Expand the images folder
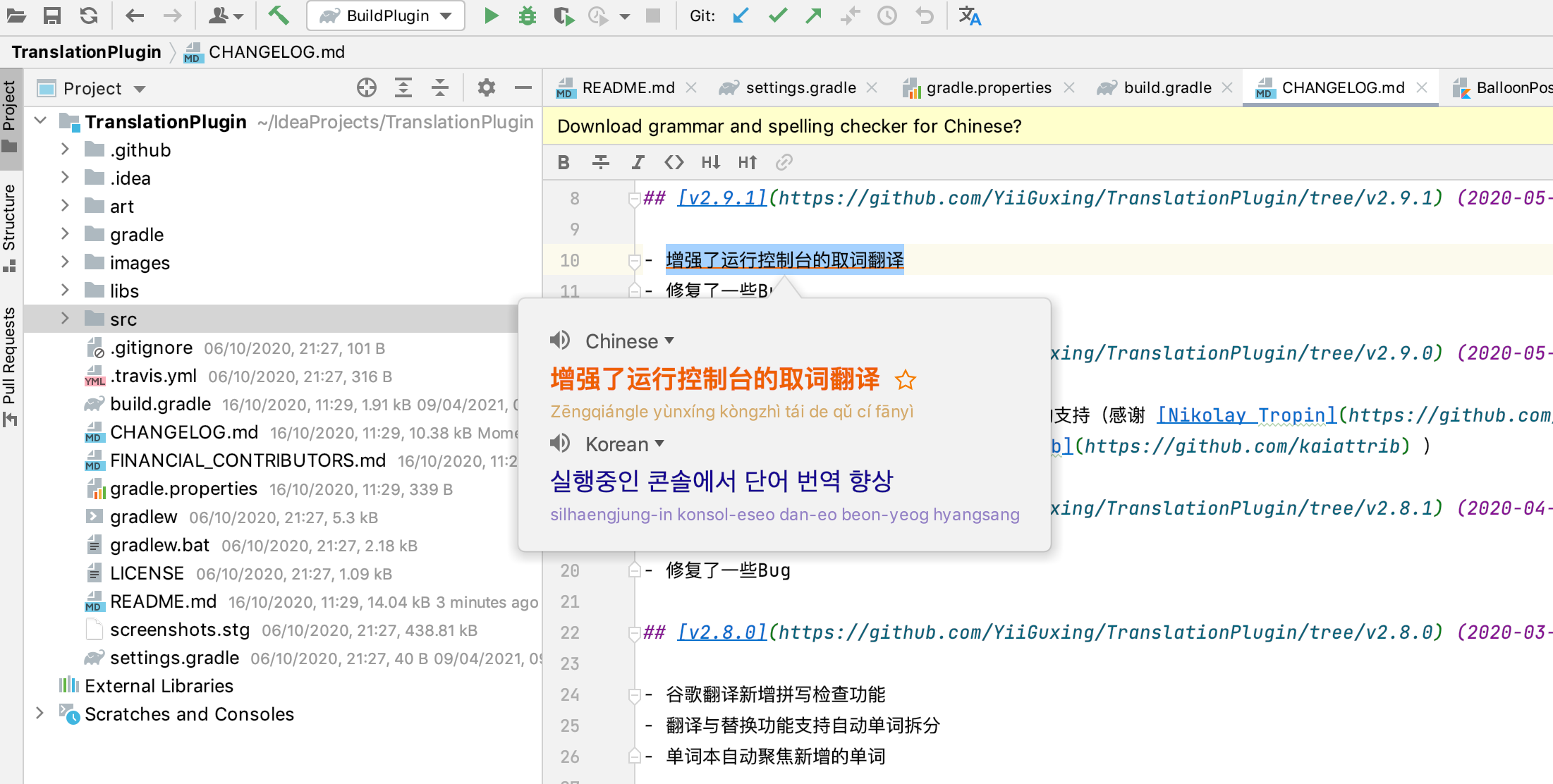Viewport: 1553px width, 784px height. pyautogui.click(x=65, y=262)
